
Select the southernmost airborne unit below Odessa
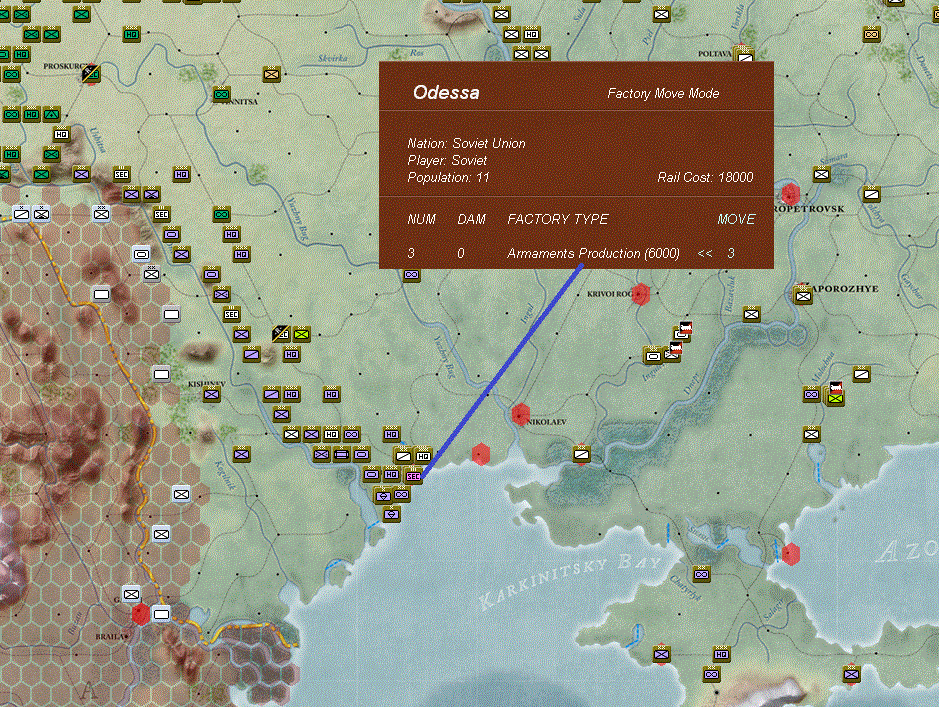[391, 514]
